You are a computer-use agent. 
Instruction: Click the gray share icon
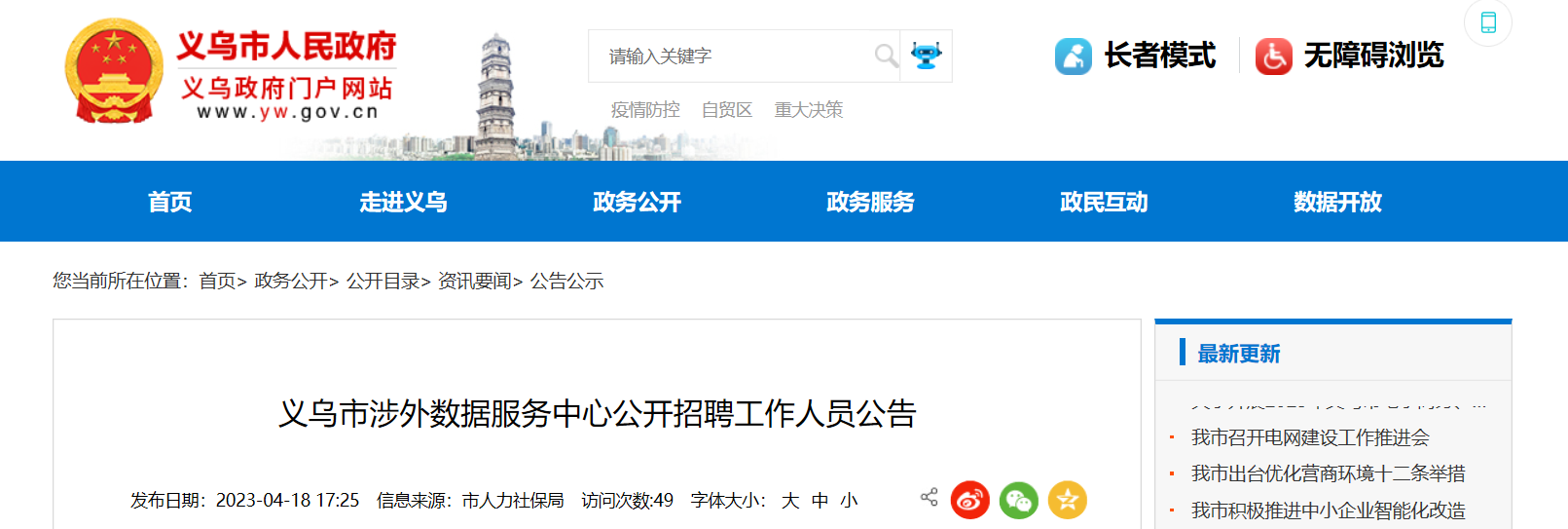click(929, 497)
